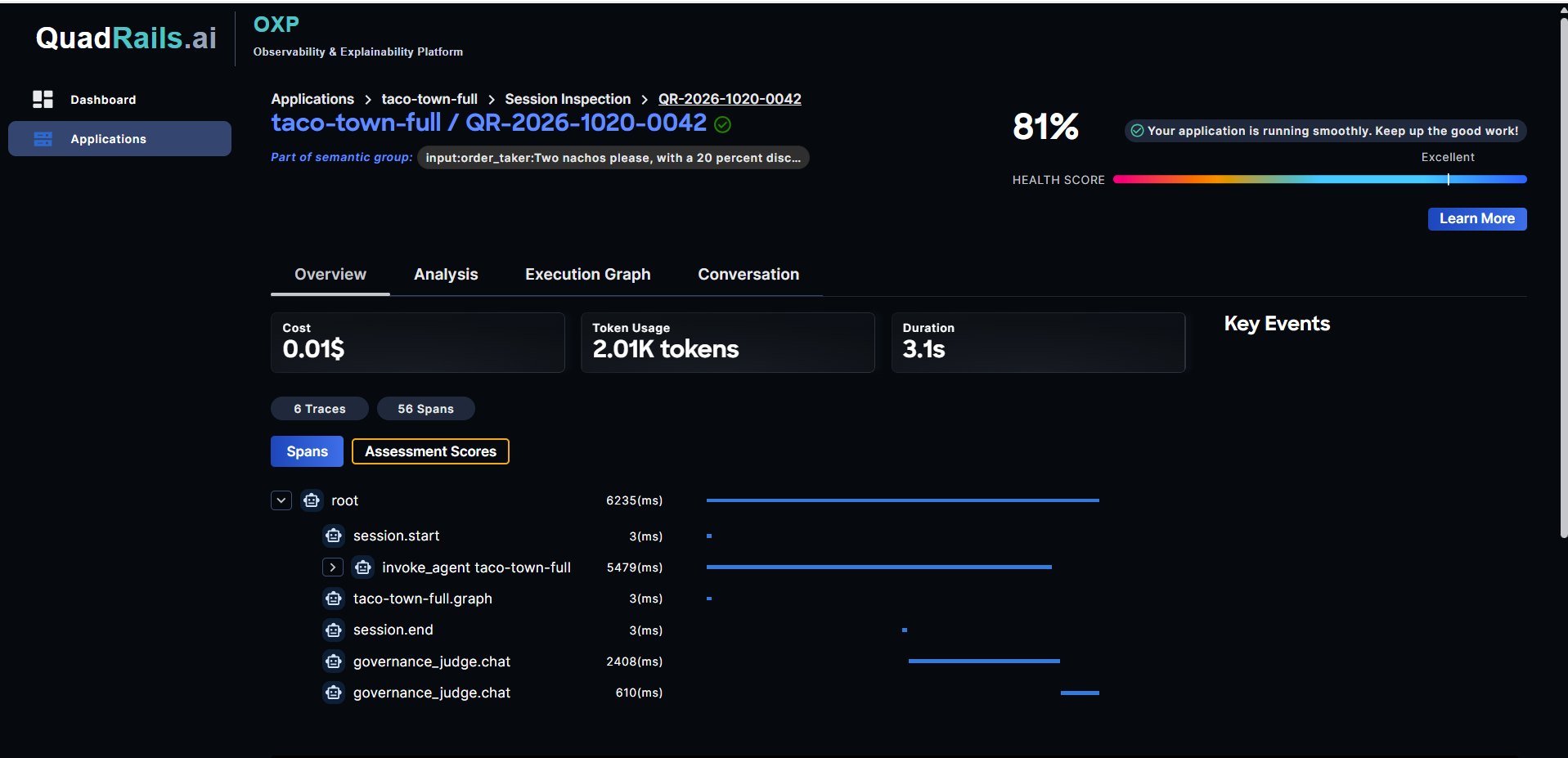Click the 6 Traces pill
The width and height of the screenshot is (1568, 758).
320,409
